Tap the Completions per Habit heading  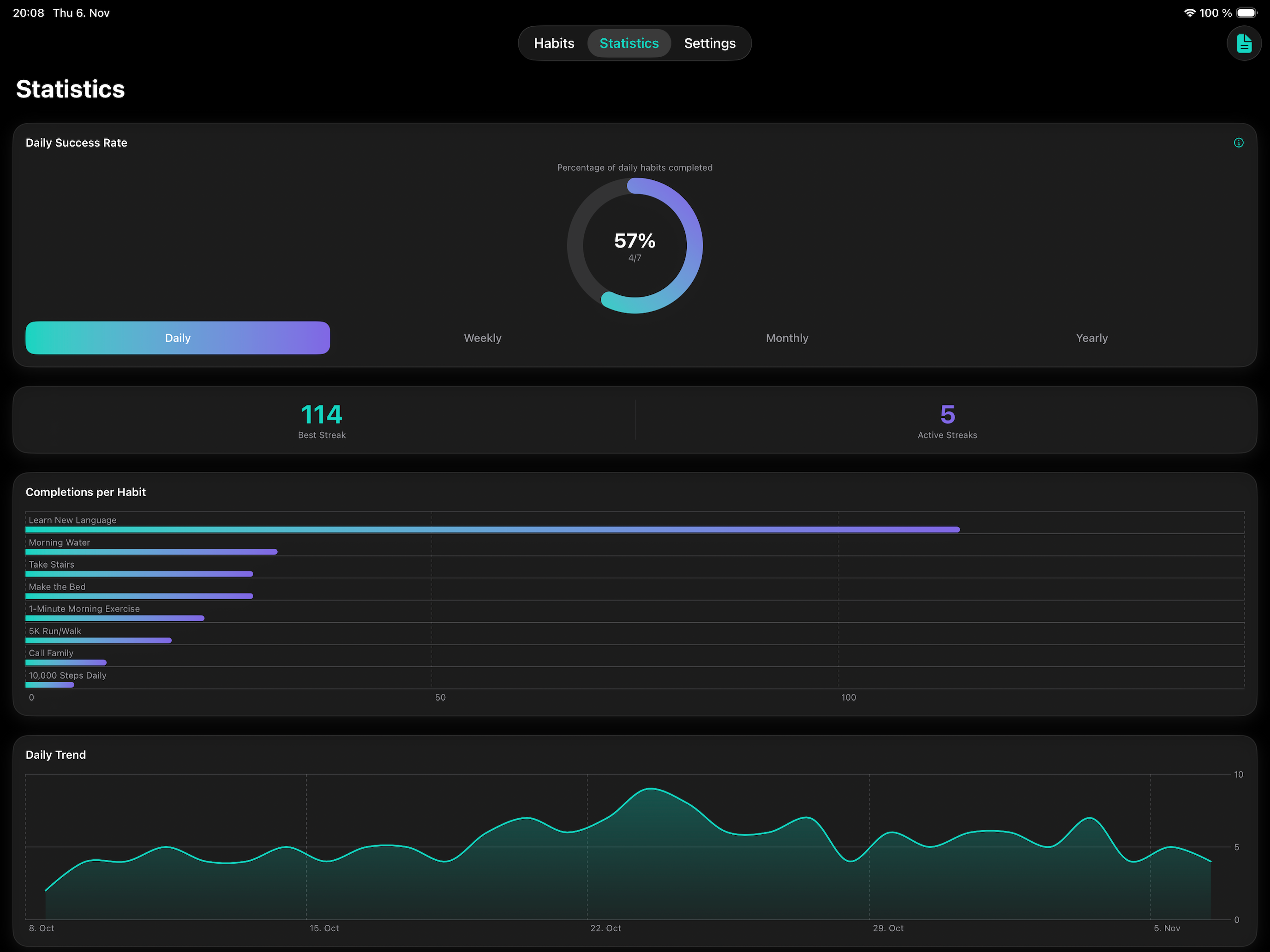coord(85,492)
